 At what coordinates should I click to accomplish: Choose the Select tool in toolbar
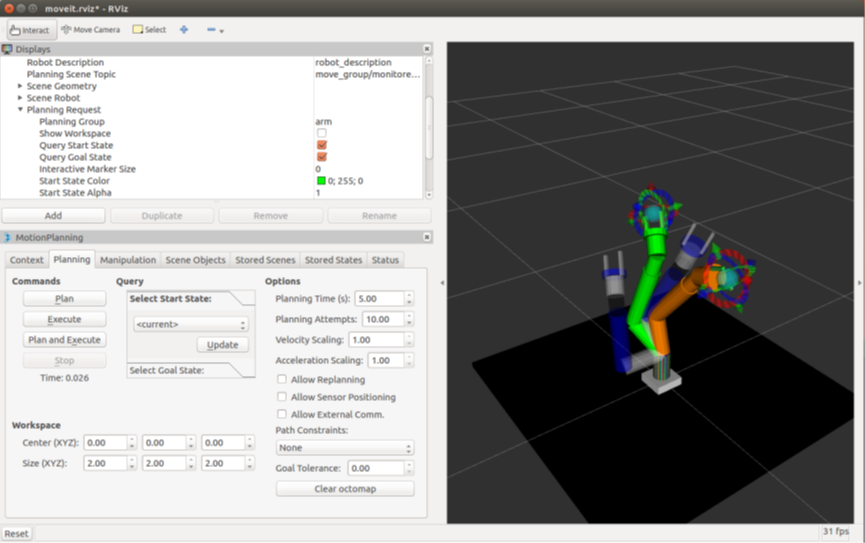click(149, 30)
